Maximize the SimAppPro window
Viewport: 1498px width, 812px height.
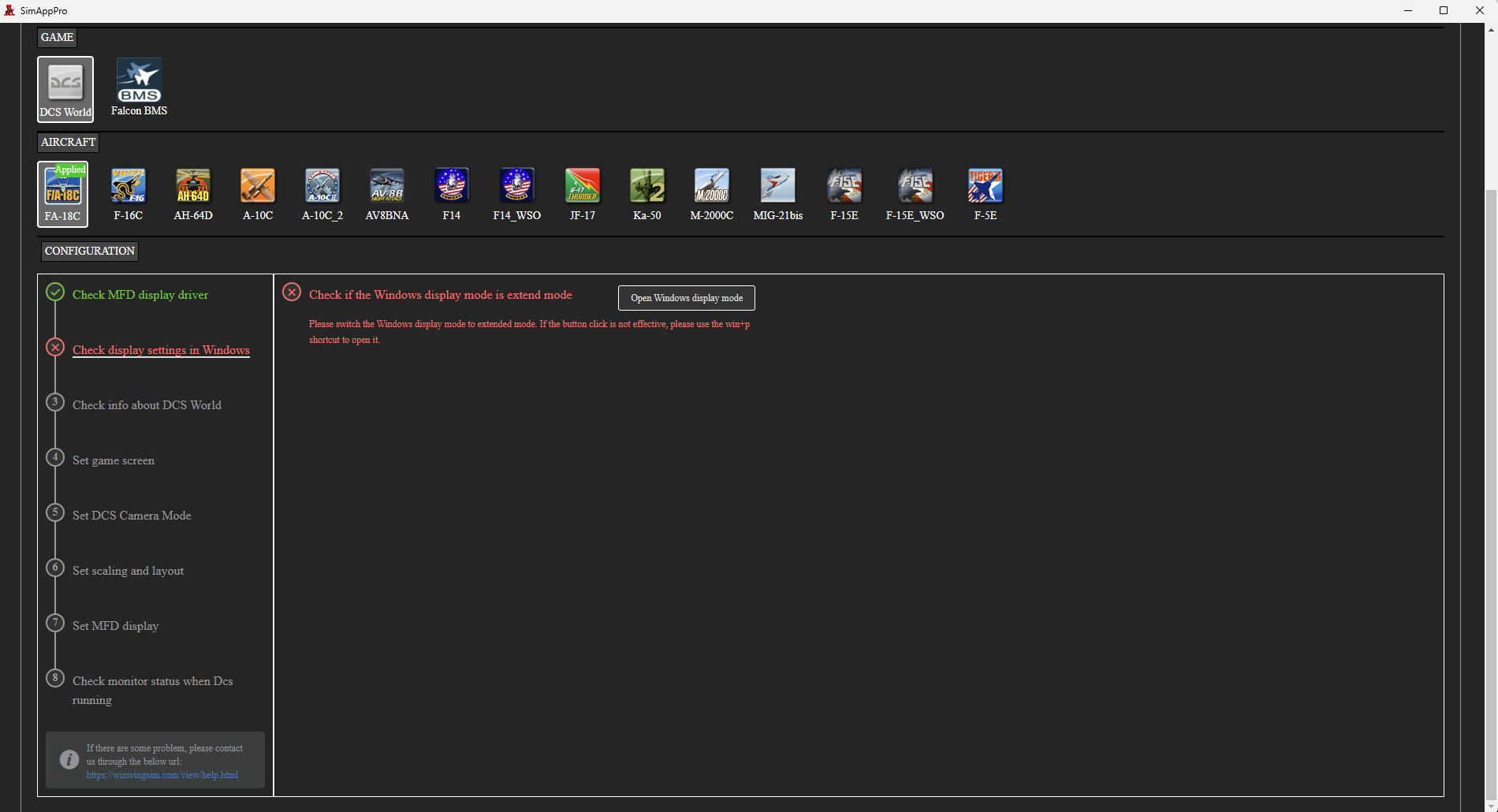click(1444, 10)
